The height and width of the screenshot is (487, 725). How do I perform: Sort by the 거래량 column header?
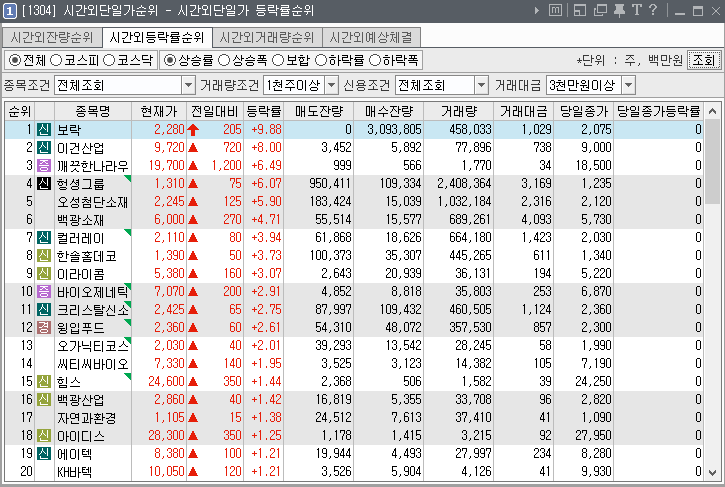pyautogui.click(x=458, y=111)
